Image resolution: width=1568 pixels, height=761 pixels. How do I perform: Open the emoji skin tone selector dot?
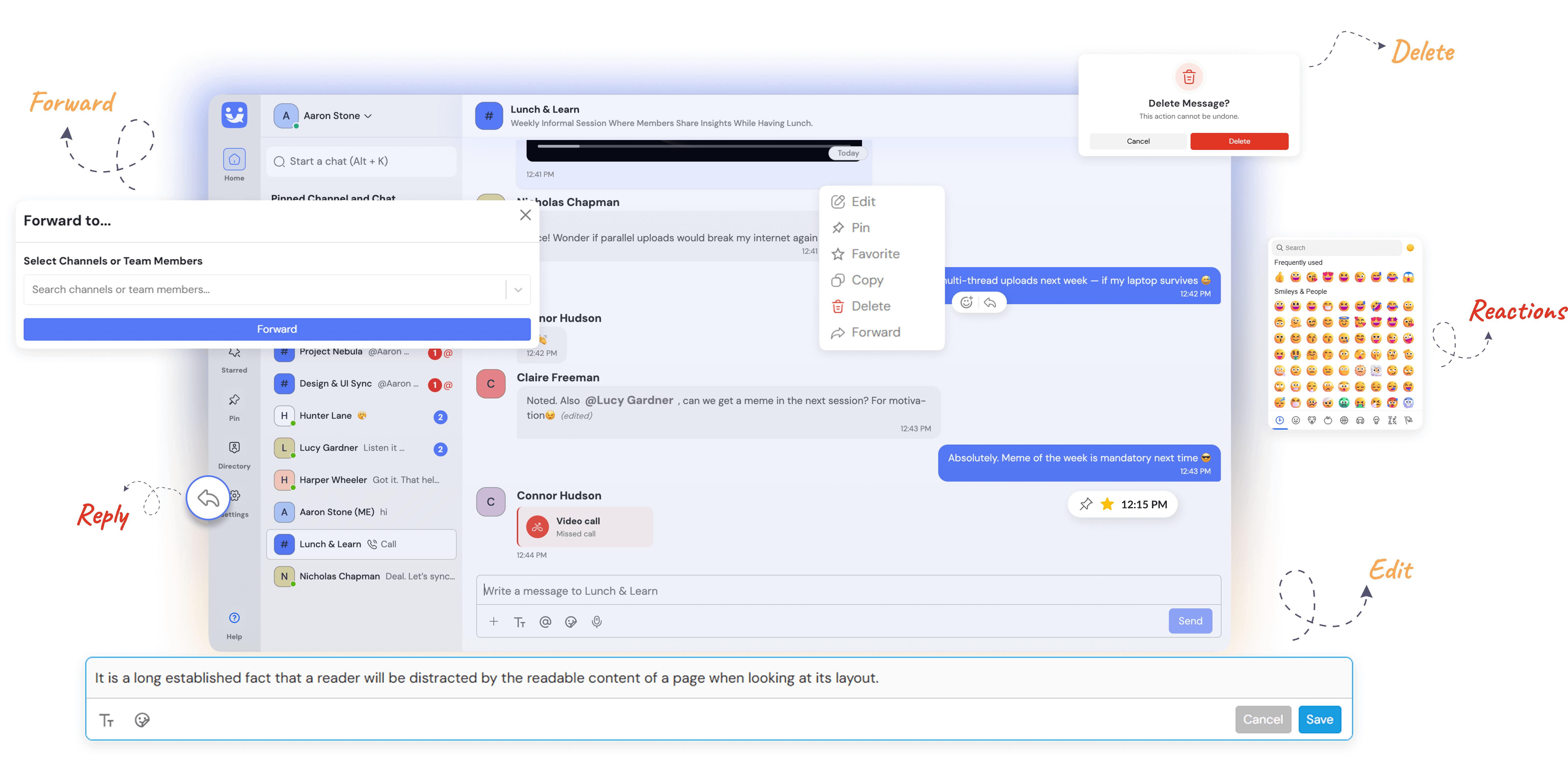click(1410, 248)
